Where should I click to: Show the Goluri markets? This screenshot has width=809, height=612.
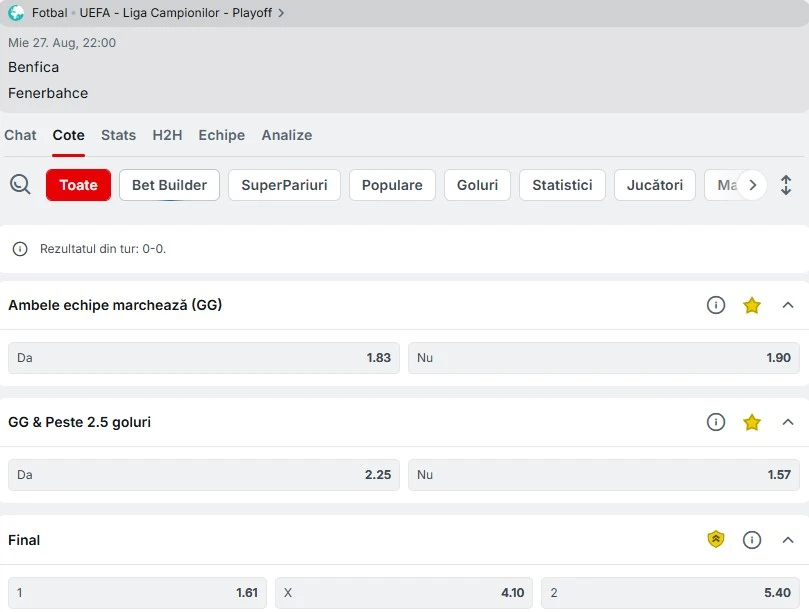[477, 185]
